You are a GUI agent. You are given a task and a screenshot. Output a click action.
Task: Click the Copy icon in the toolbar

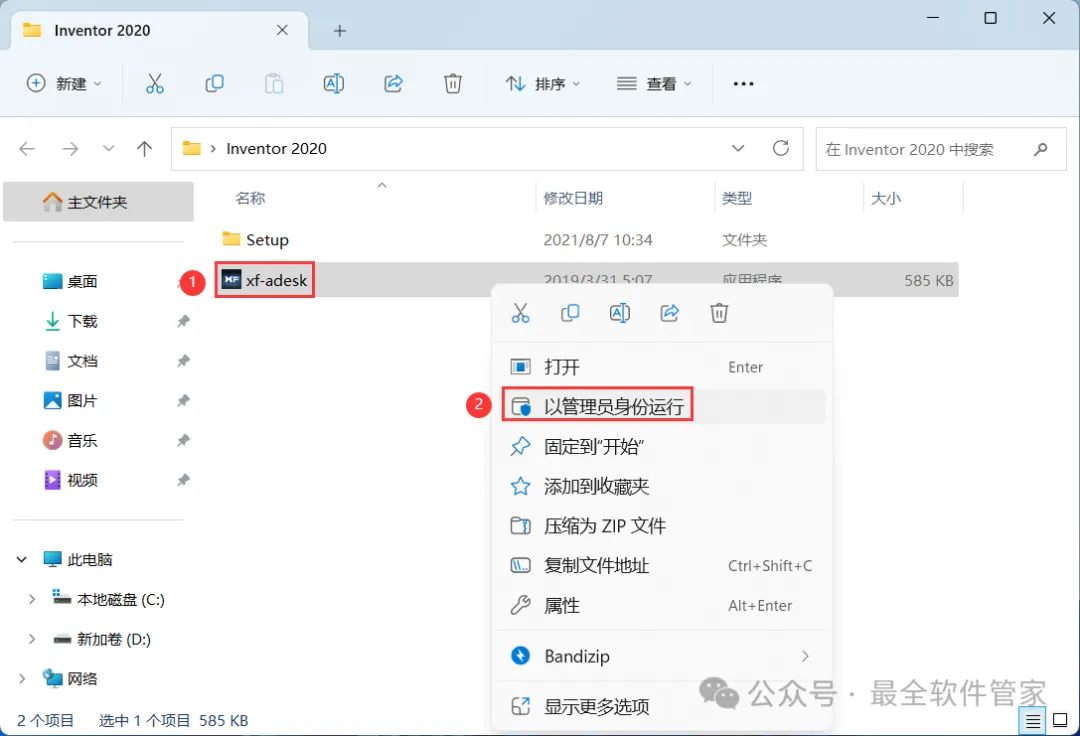[x=214, y=84]
